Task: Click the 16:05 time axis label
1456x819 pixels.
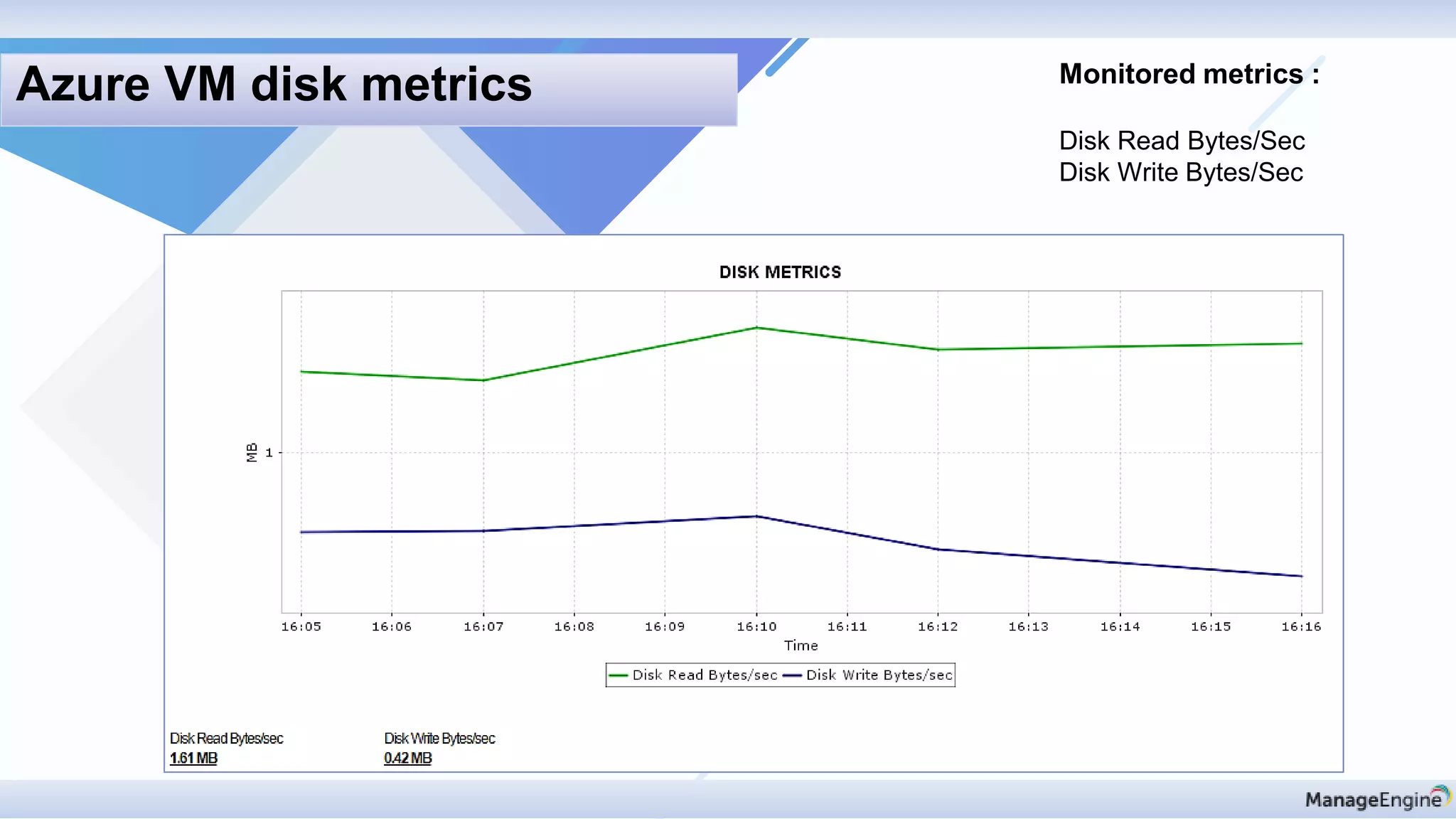Action: tap(301, 626)
